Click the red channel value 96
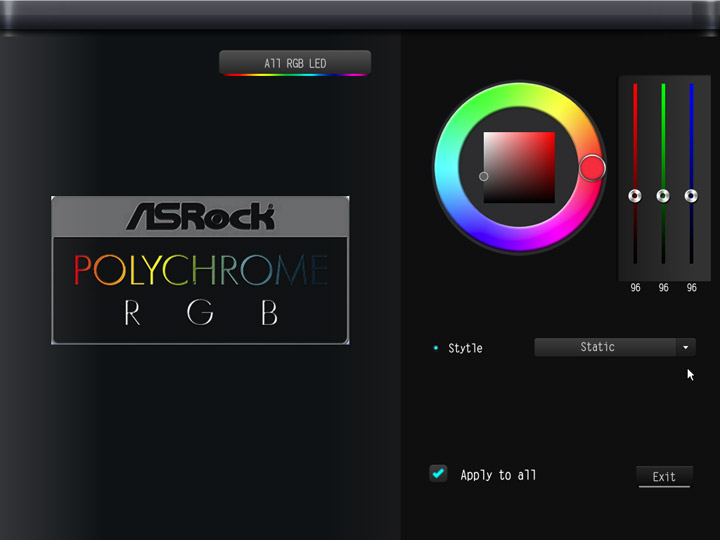Image resolution: width=720 pixels, height=540 pixels. (x=635, y=288)
